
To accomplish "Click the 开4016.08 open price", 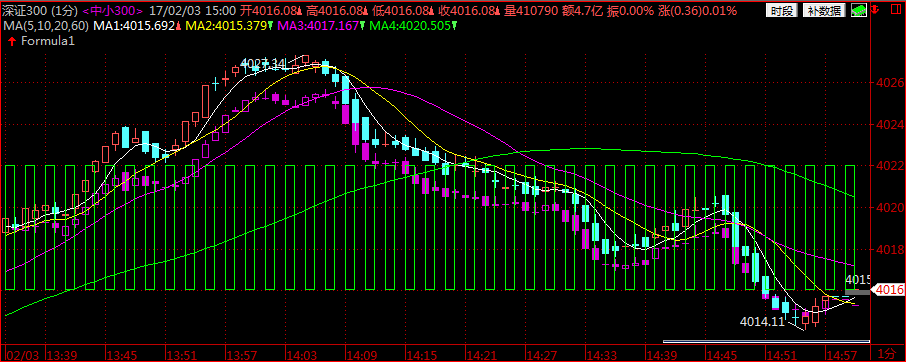I will 268,10.
